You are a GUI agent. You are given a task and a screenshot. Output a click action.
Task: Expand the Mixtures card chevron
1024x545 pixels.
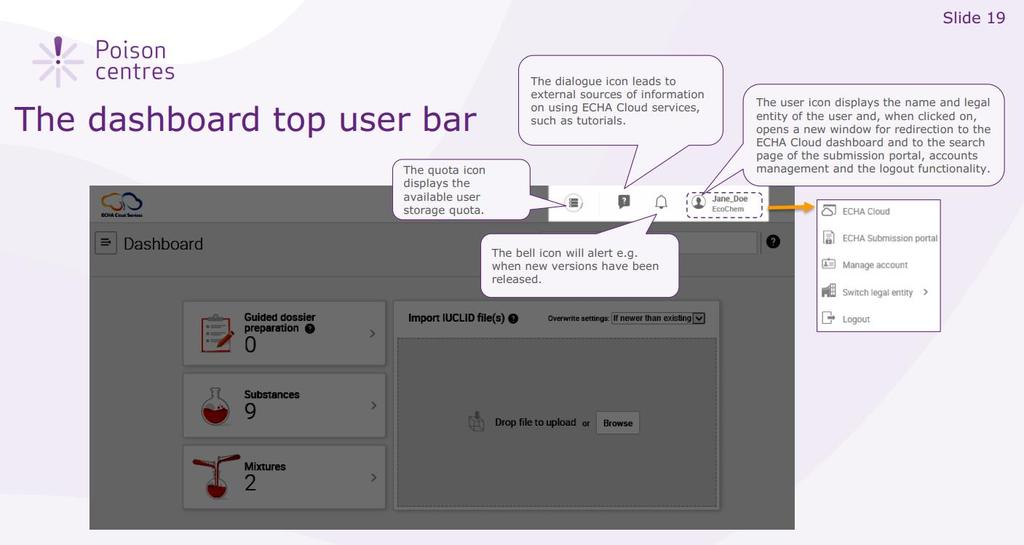point(374,478)
